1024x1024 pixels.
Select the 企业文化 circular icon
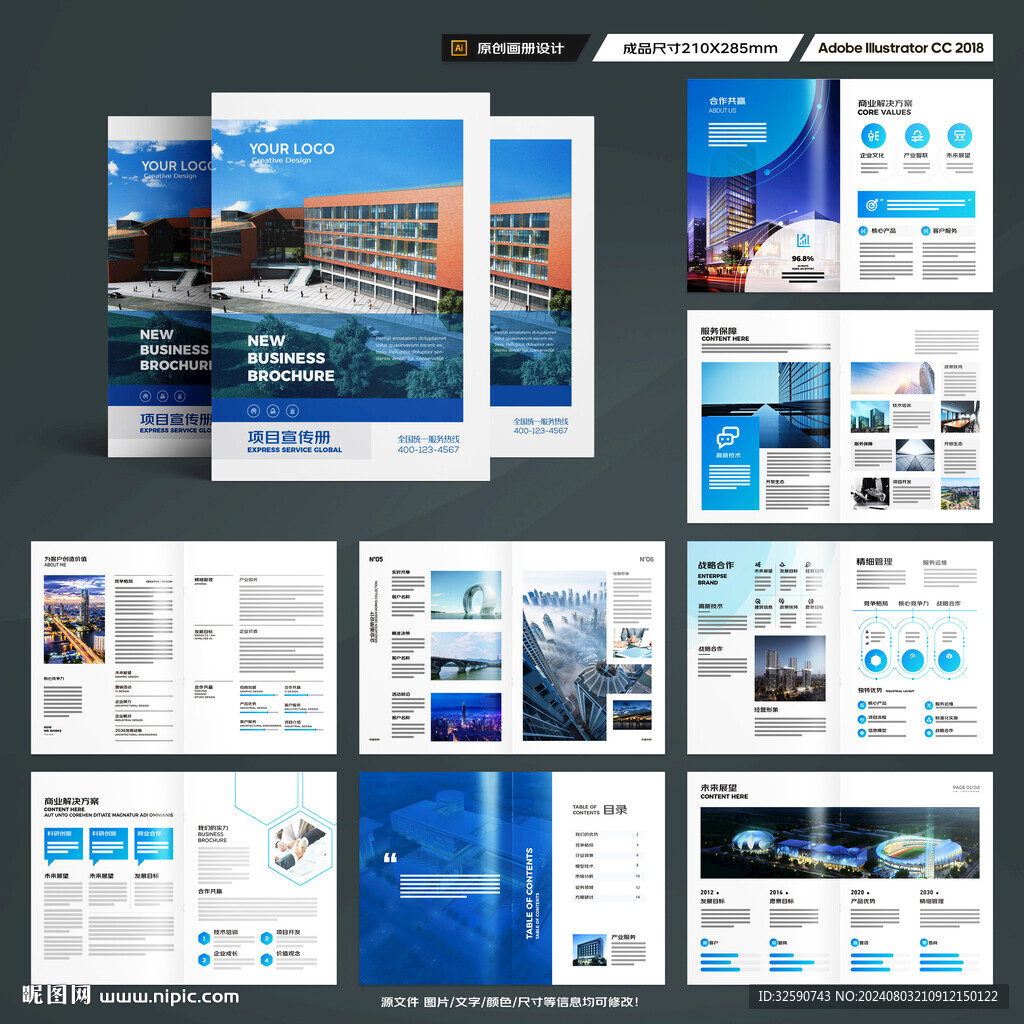tap(873, 136)
